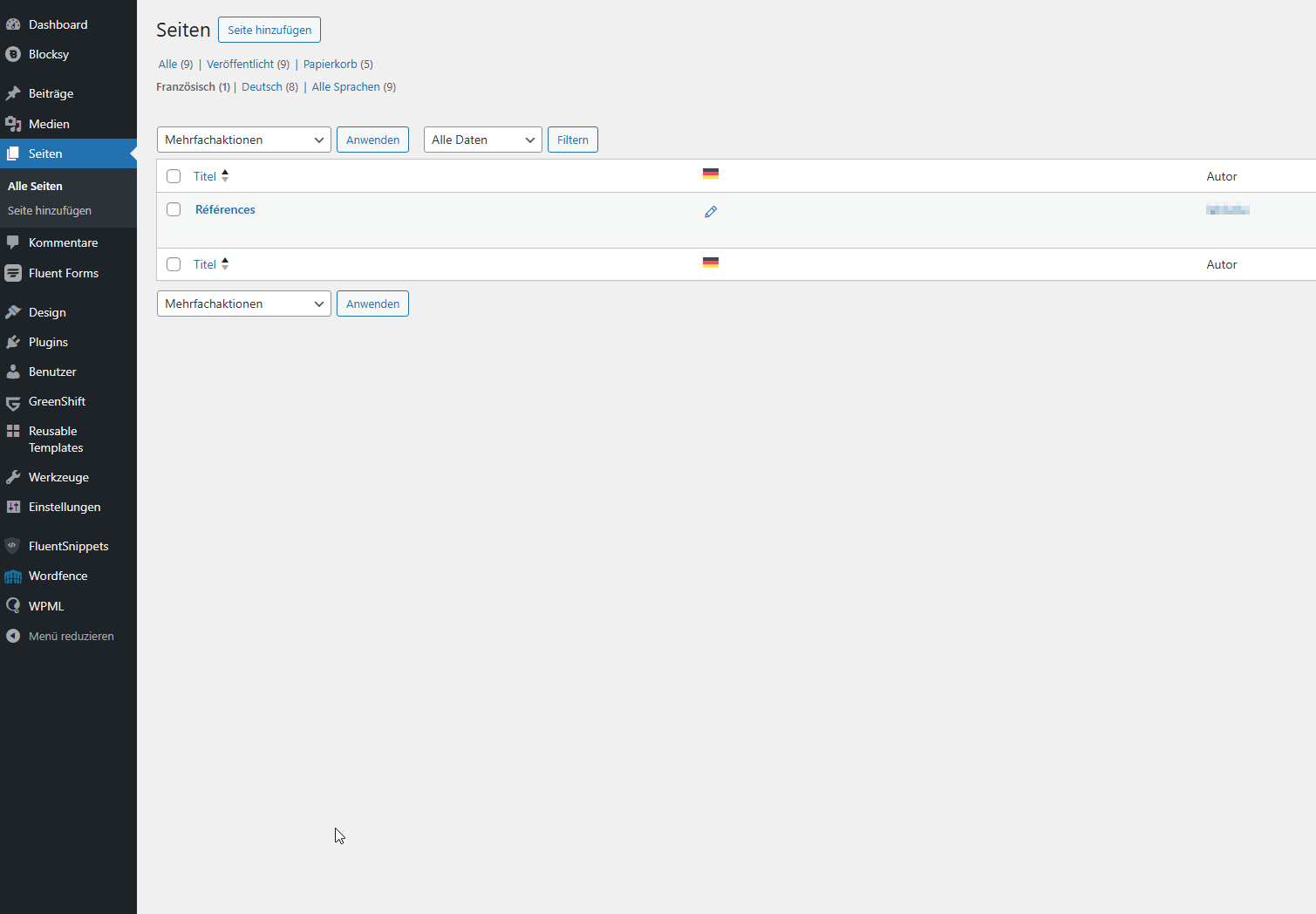Click the Reusable Templates grid icon
This screenshot has width=1316, height=914.
(x=13, y=431)
